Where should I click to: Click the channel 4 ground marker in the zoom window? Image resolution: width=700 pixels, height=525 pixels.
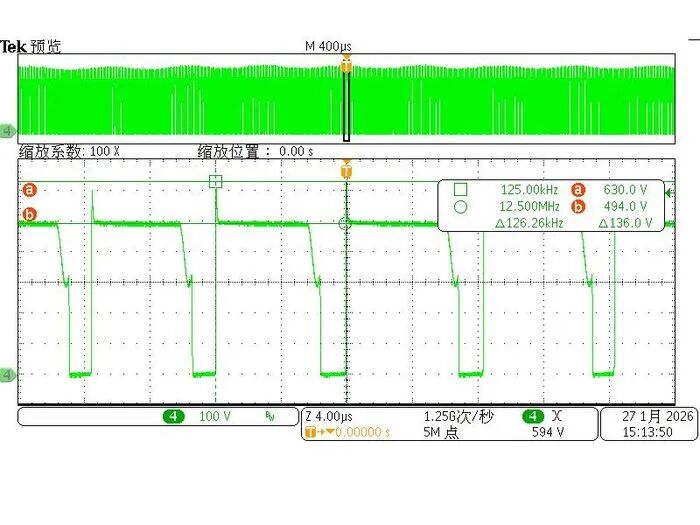point(8,375)
